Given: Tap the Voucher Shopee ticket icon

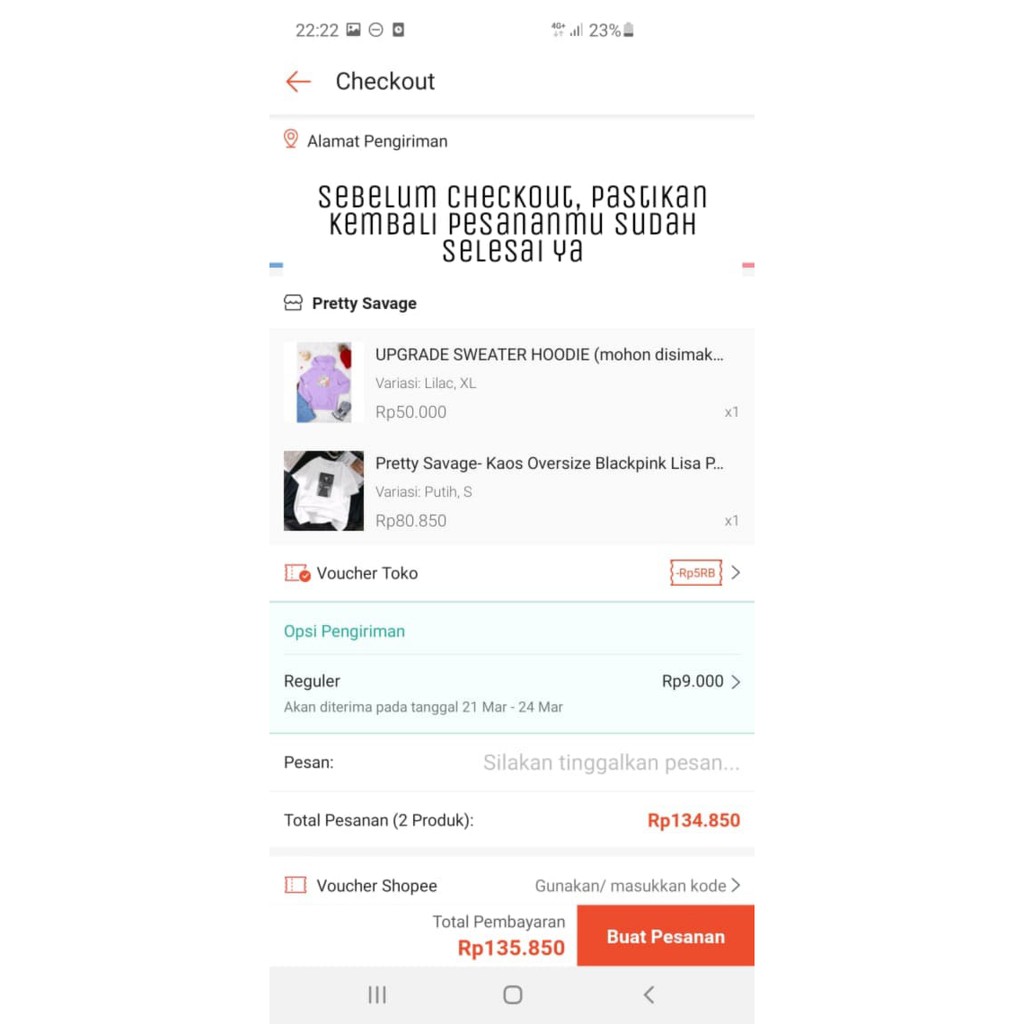Looking at the screenshot, I should (x=295, y=886).
